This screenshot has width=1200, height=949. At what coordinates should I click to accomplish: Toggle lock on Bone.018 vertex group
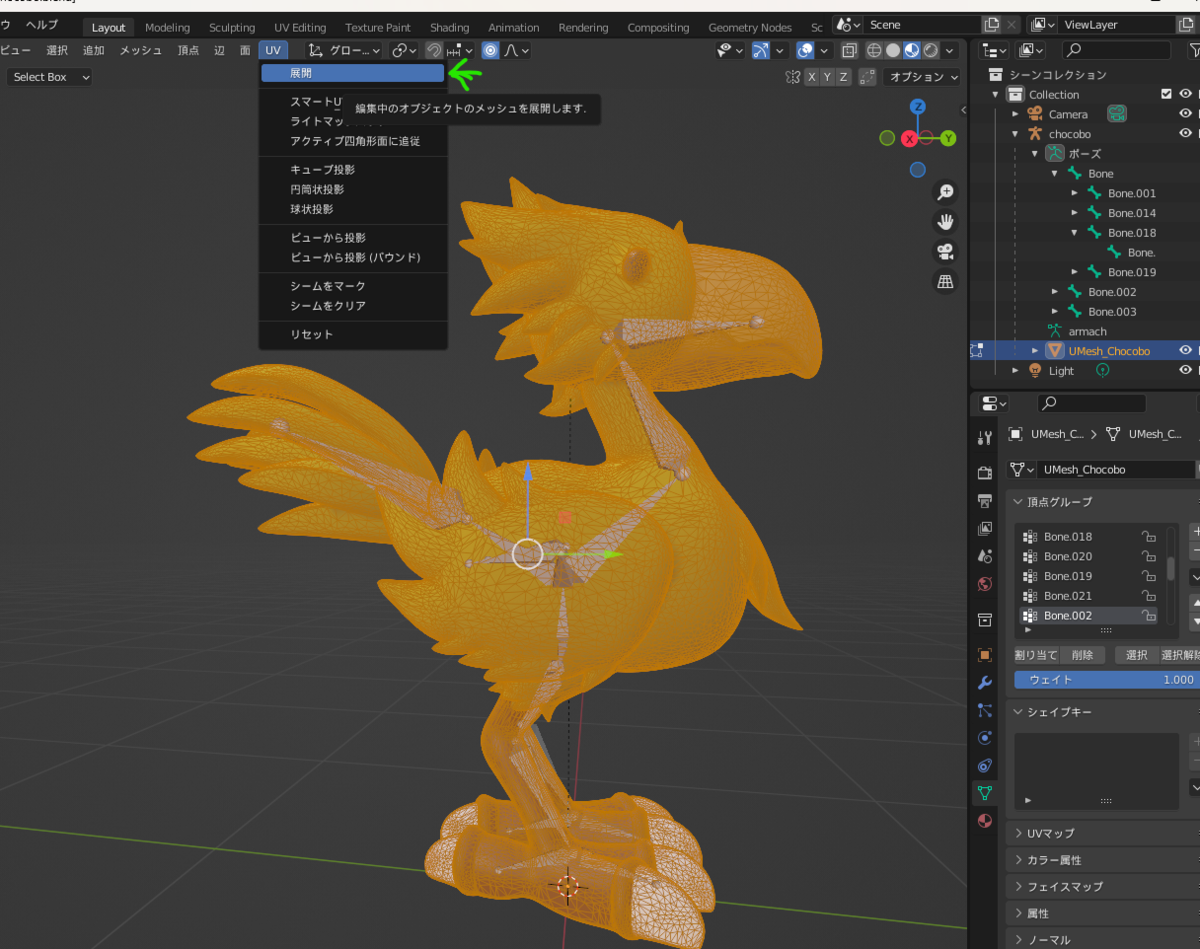[1149, 536]
